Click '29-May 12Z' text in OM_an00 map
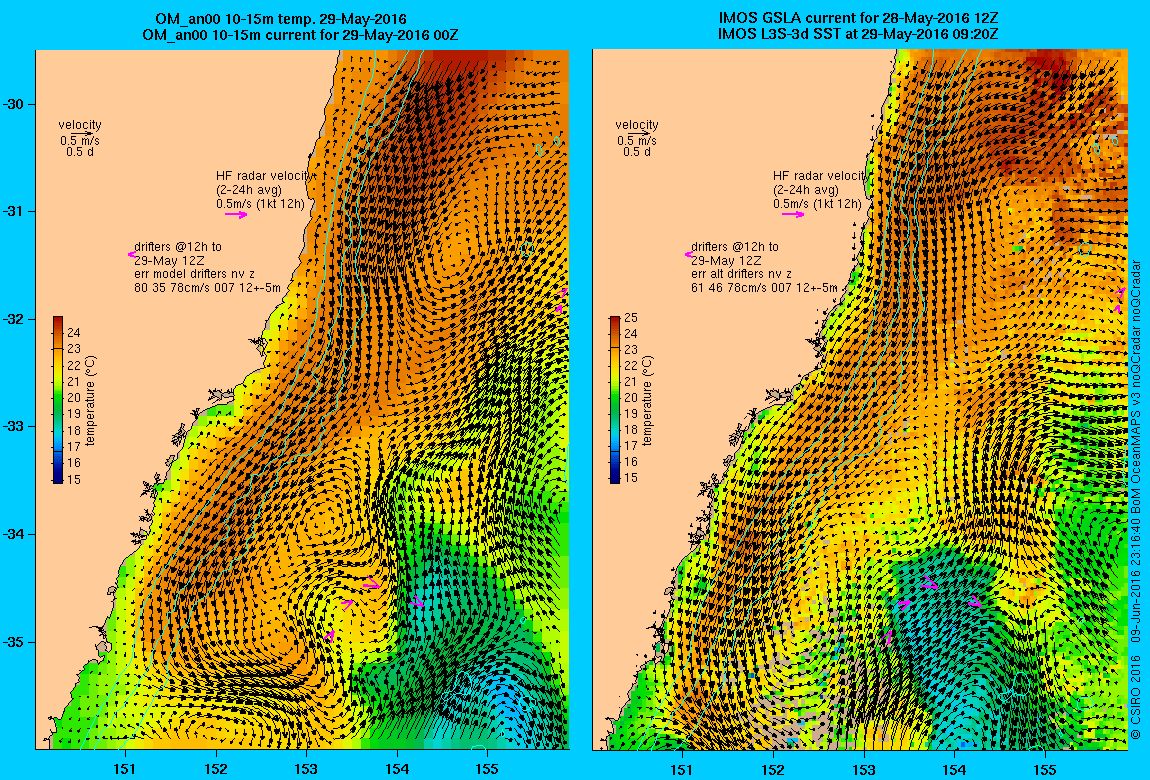The image size is (1150, 780). coord(169,260)
